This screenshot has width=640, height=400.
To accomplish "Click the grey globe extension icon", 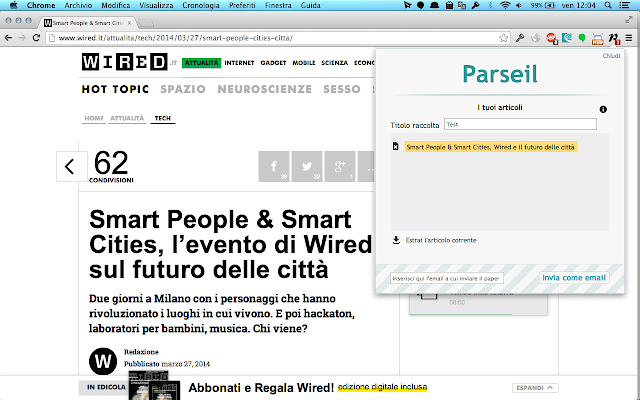I will click(536, 38).
